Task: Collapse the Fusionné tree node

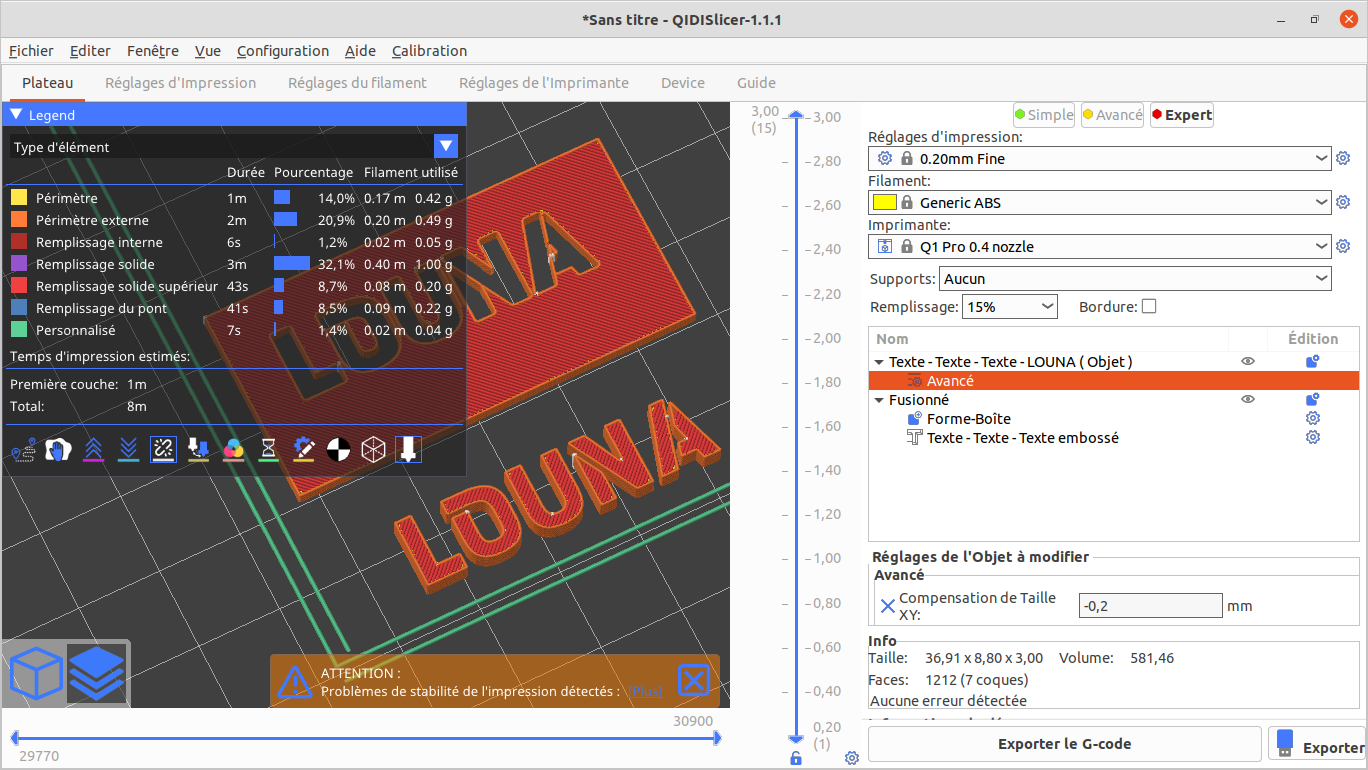Action: [879, 400]
